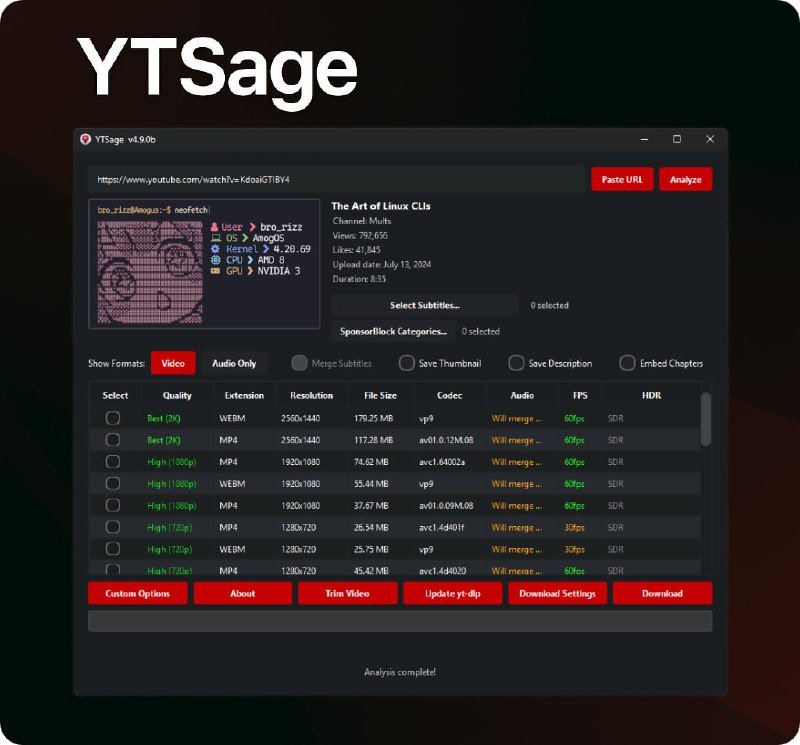The height and width of the screenshot is (745, 800).
Task: Close the YTSage window
Action: (x=710, y=139)
